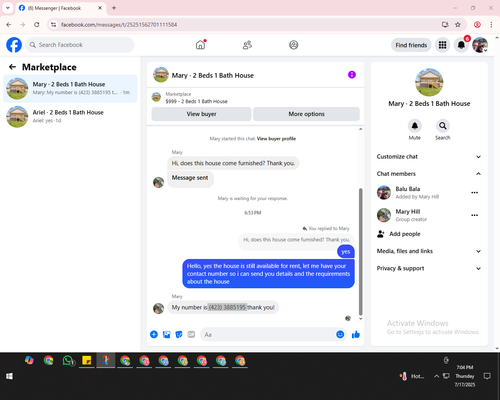
Task: Open a new browser tab
Action: point(114,8)
